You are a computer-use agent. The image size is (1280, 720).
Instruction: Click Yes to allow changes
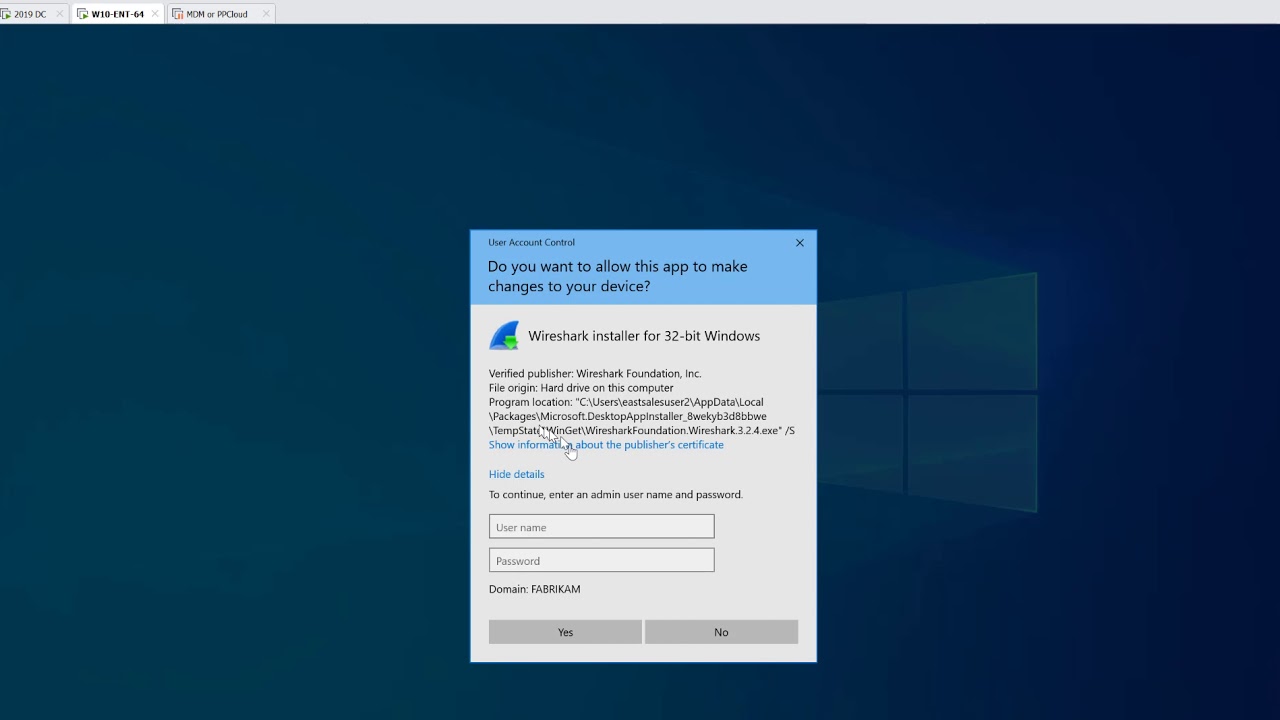point(565,632)
